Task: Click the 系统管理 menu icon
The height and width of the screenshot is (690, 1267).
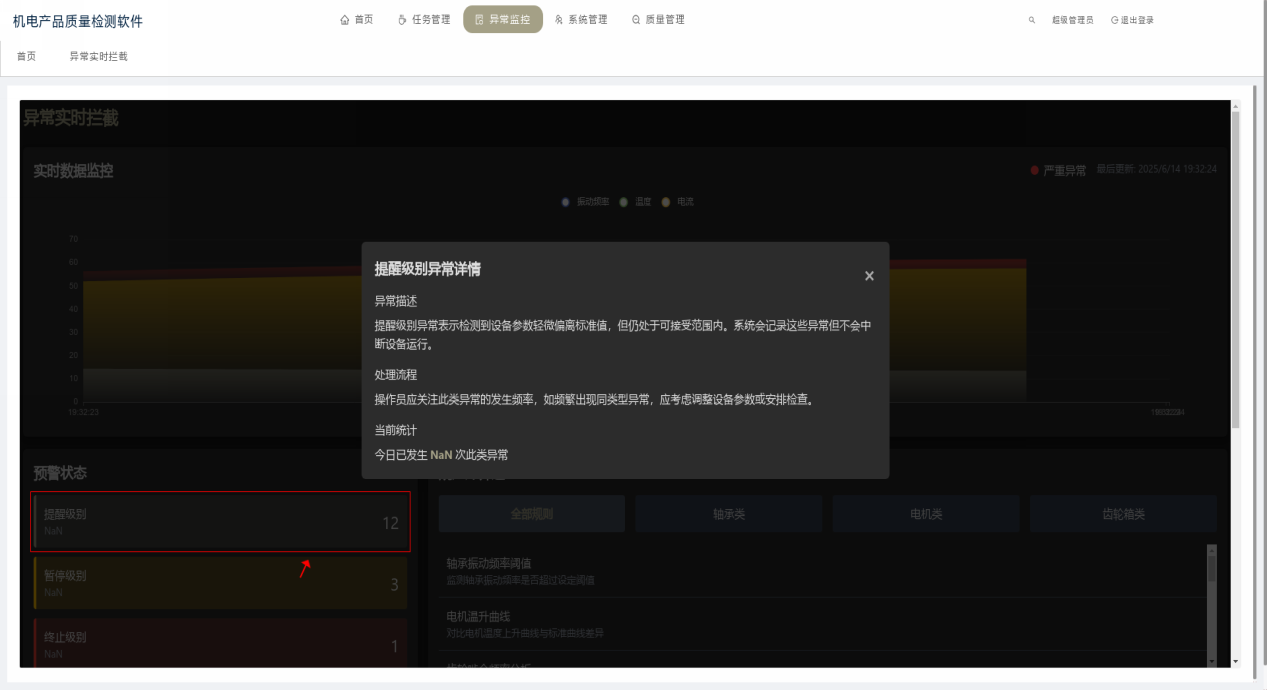Action: pyautogui.click(x=559, y=19)
